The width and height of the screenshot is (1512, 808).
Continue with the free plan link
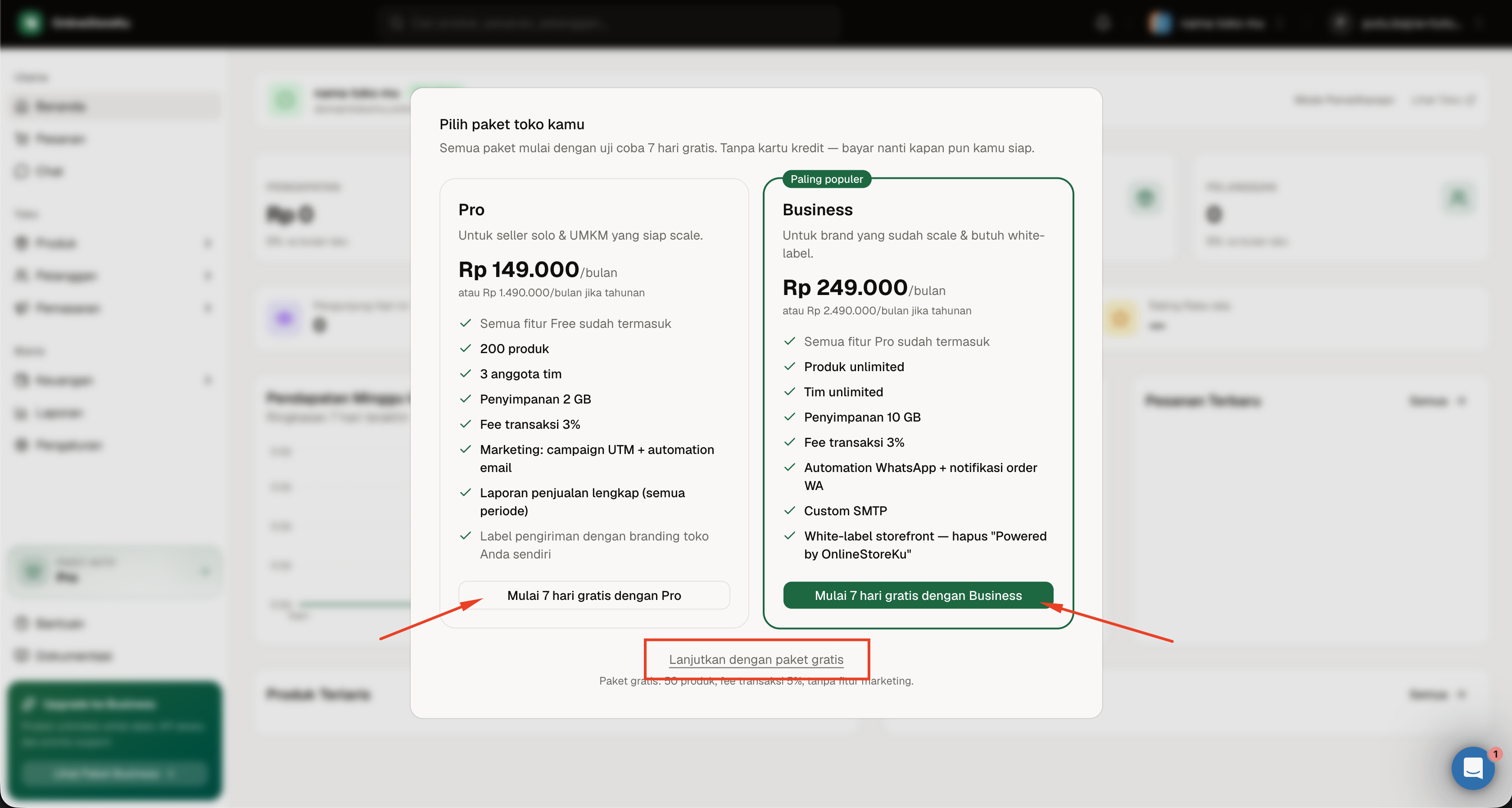point(756,659)
